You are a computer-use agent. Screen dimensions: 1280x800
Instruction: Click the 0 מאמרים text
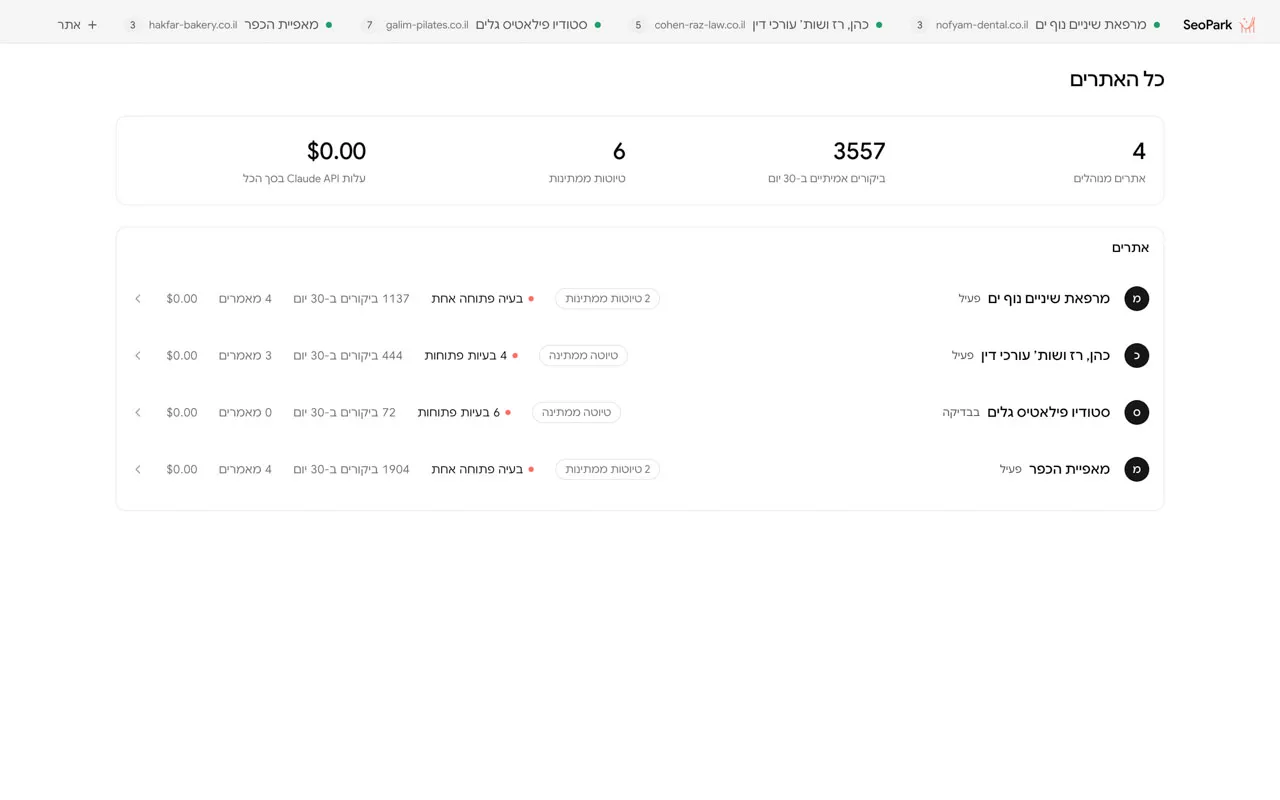point(245,412)
